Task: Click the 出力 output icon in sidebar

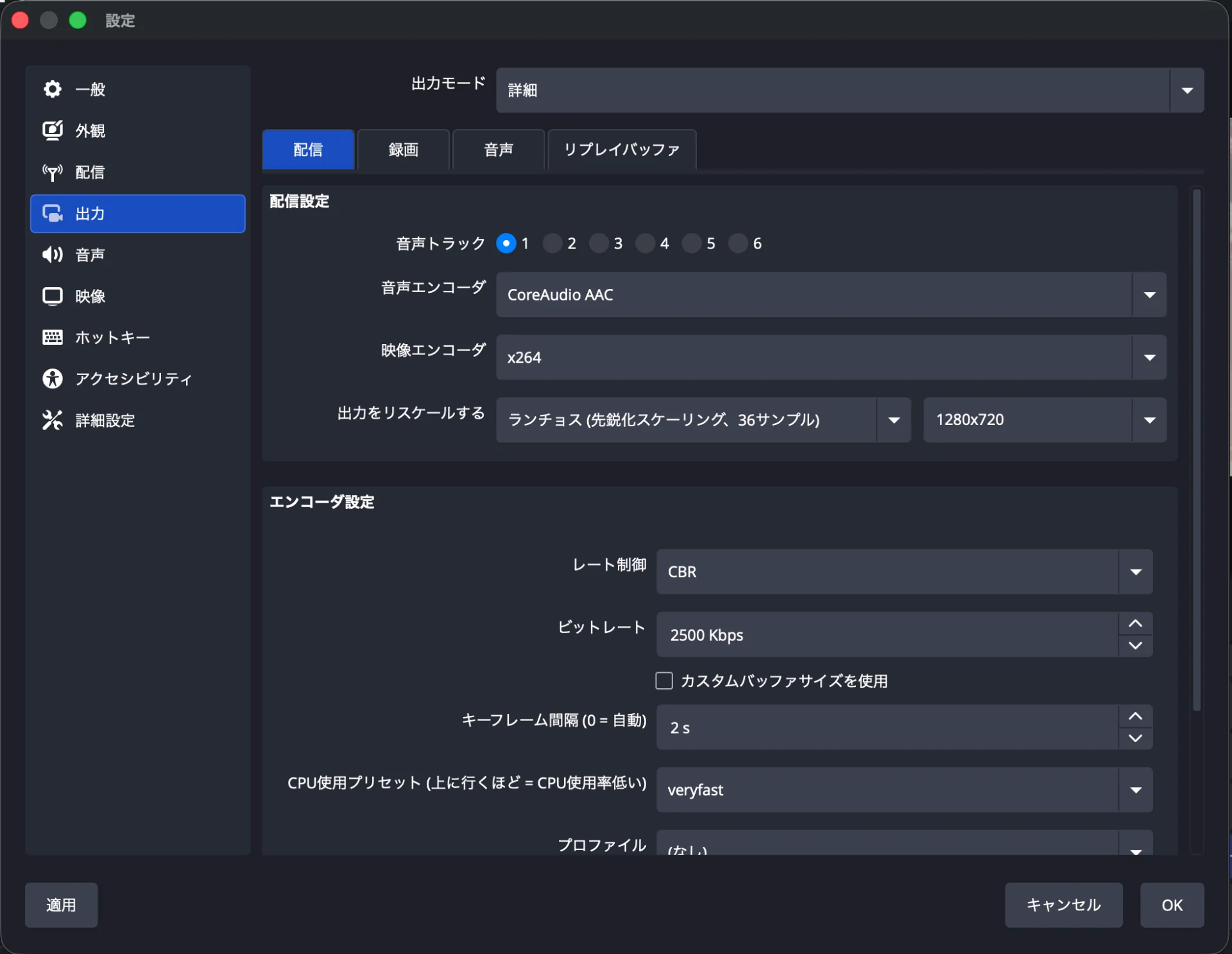Action: pos(53,213)
